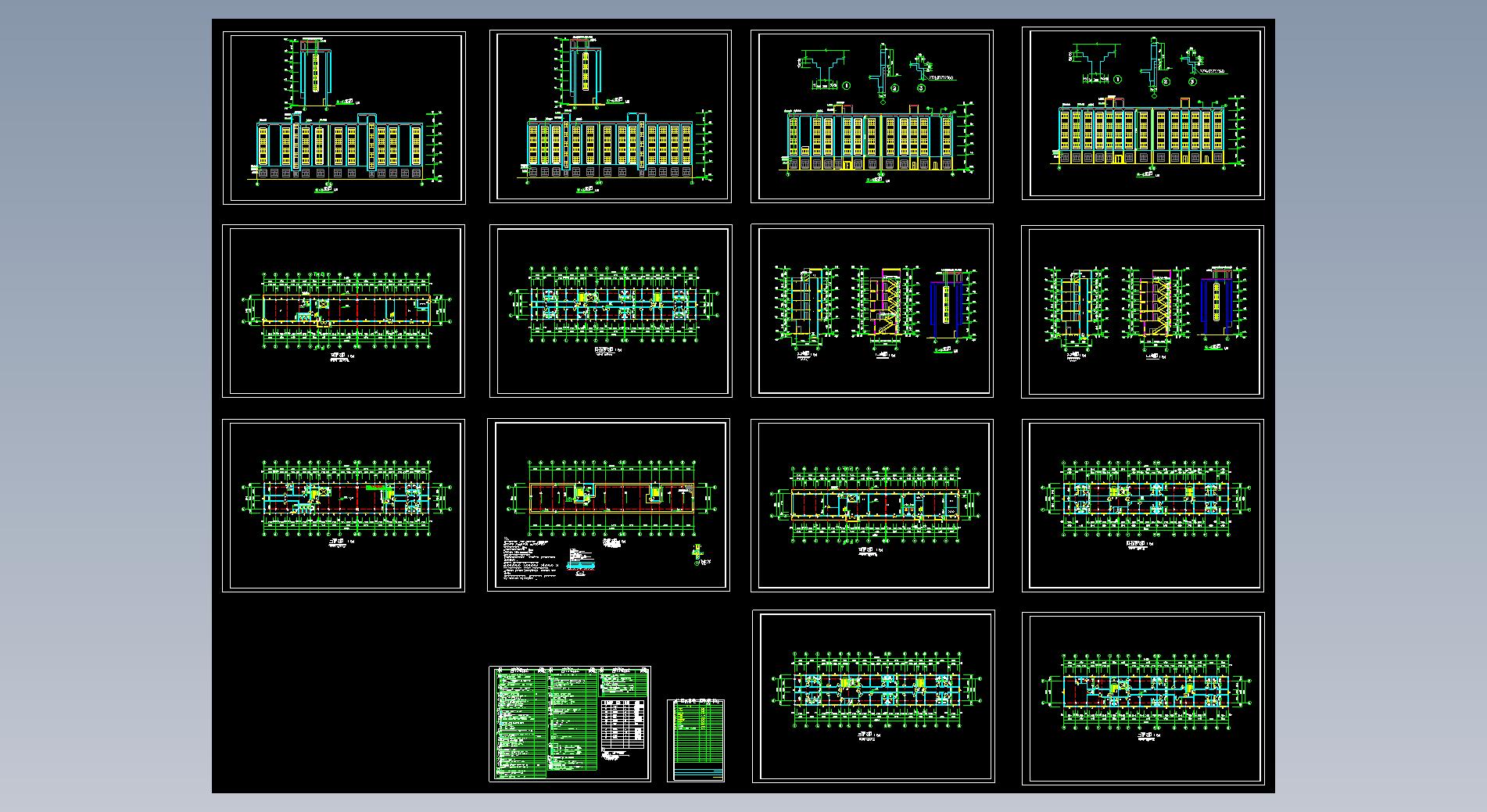1487x812 pixels.
Task: Click the yellow zigzag stair section in third section sheet
Action: pos(885,305)
